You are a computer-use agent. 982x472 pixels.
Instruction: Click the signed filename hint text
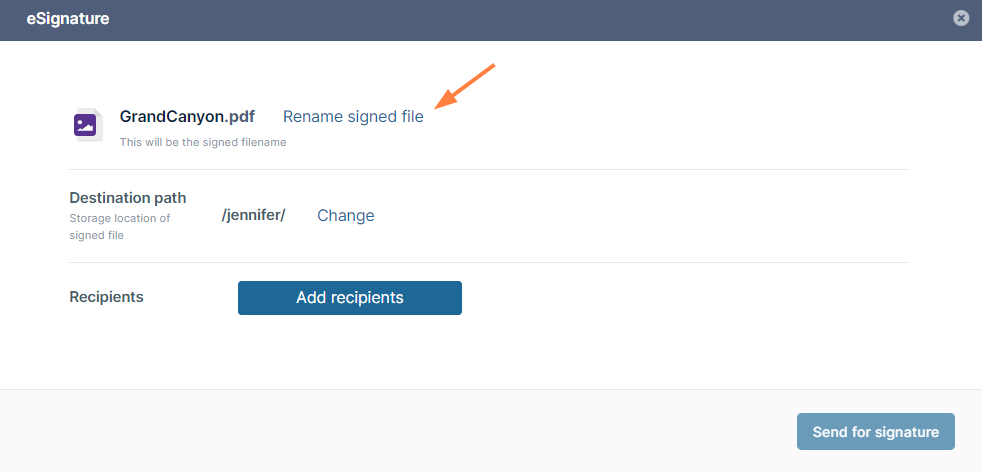pyautogui.click(x=203, y=142)
